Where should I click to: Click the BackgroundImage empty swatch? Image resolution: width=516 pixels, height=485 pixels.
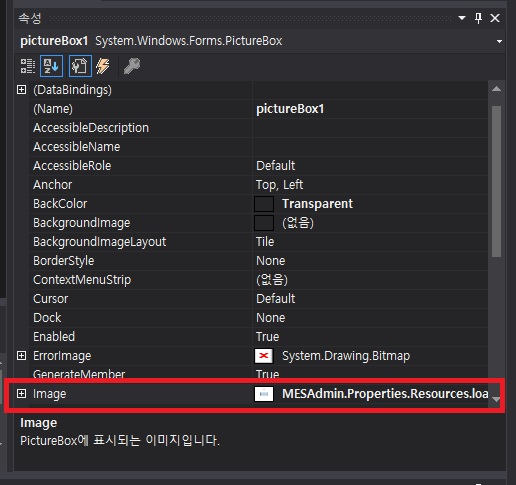tap(264, 223)
